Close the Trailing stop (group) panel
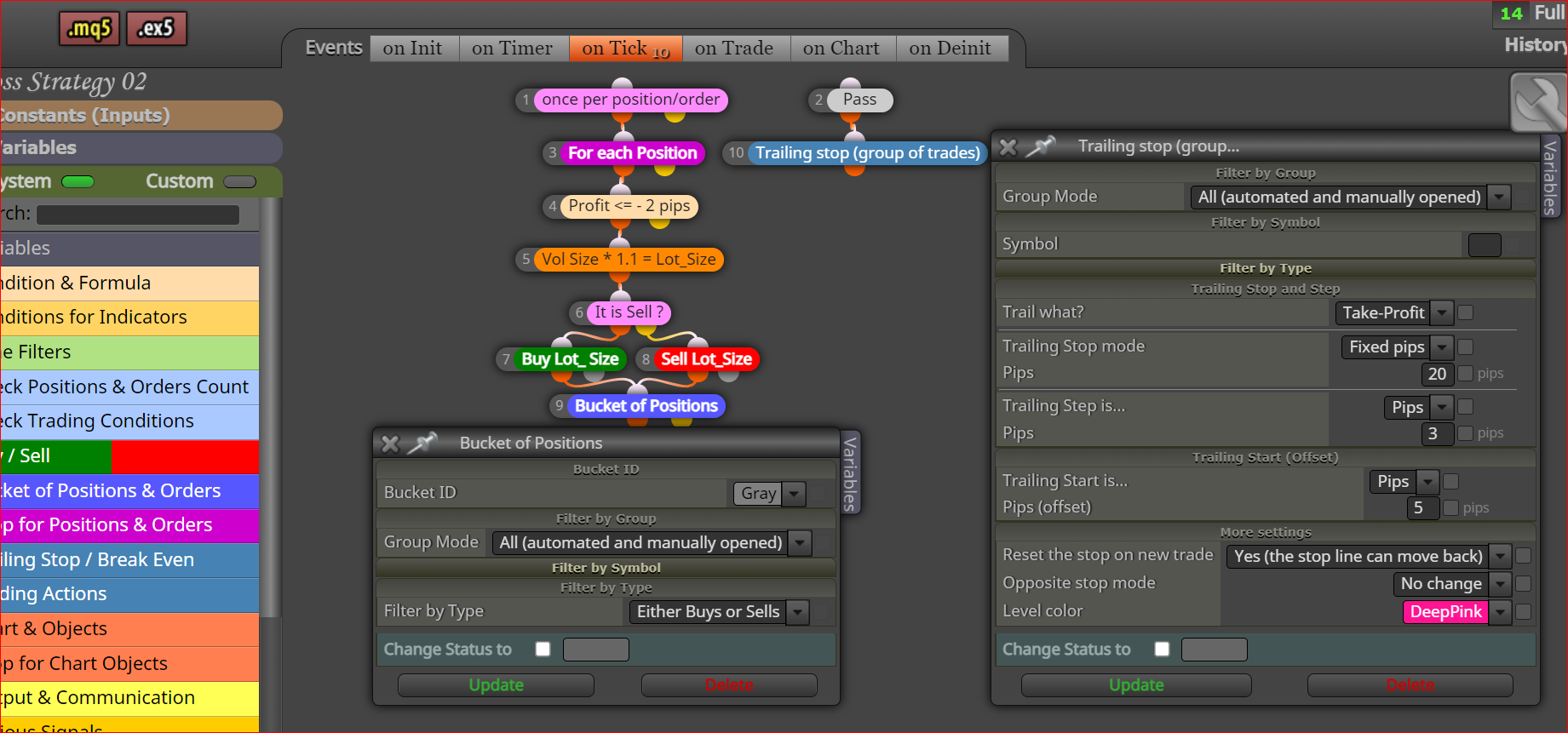 click(1008, 147)
